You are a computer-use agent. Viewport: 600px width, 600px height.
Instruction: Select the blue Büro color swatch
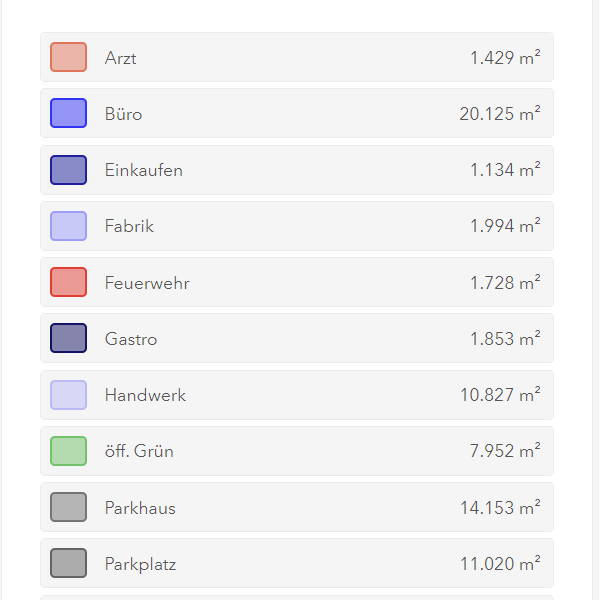click(68, 113)
